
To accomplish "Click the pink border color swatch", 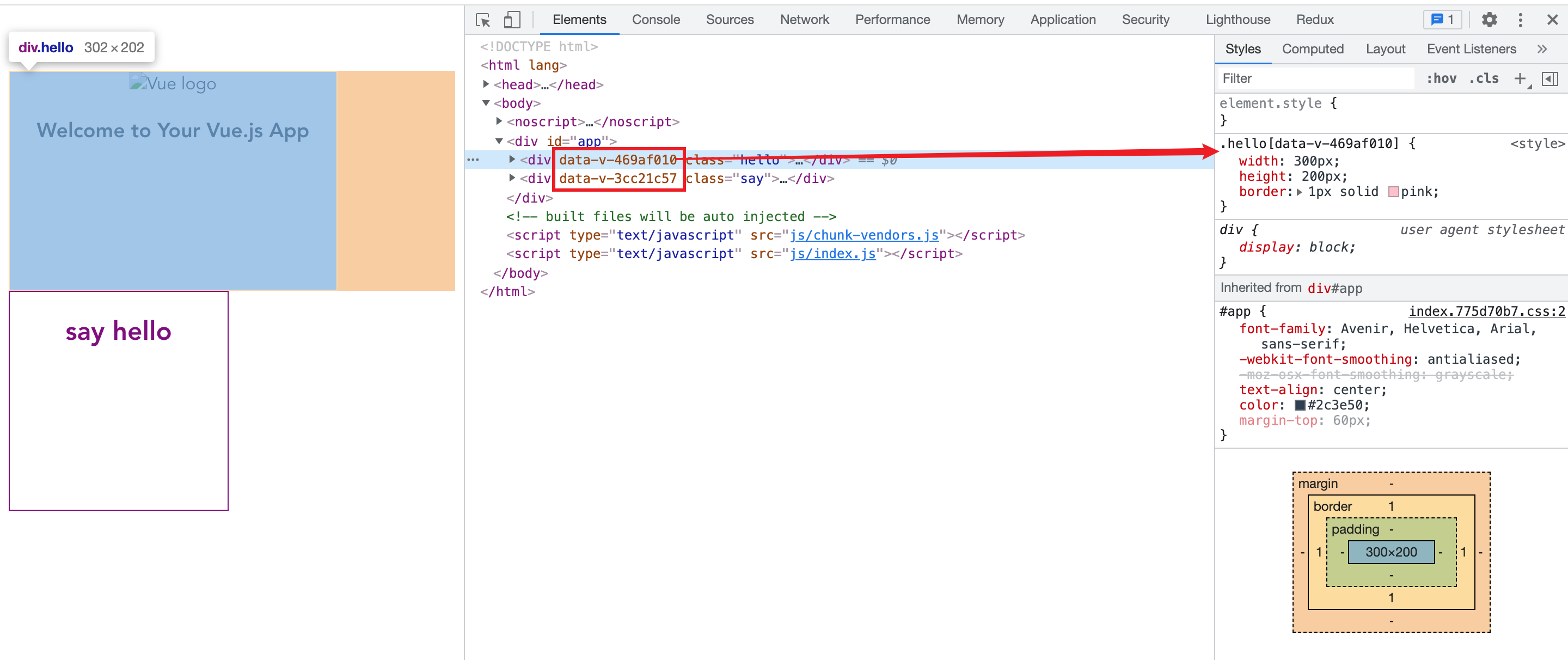I will pos(1393,192).
